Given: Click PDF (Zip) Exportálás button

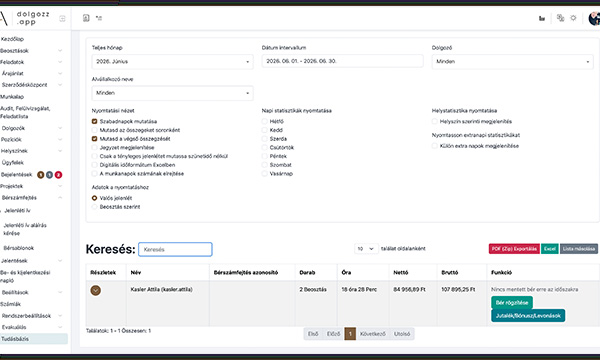Looking at the screenshot, I should (514, 249).
